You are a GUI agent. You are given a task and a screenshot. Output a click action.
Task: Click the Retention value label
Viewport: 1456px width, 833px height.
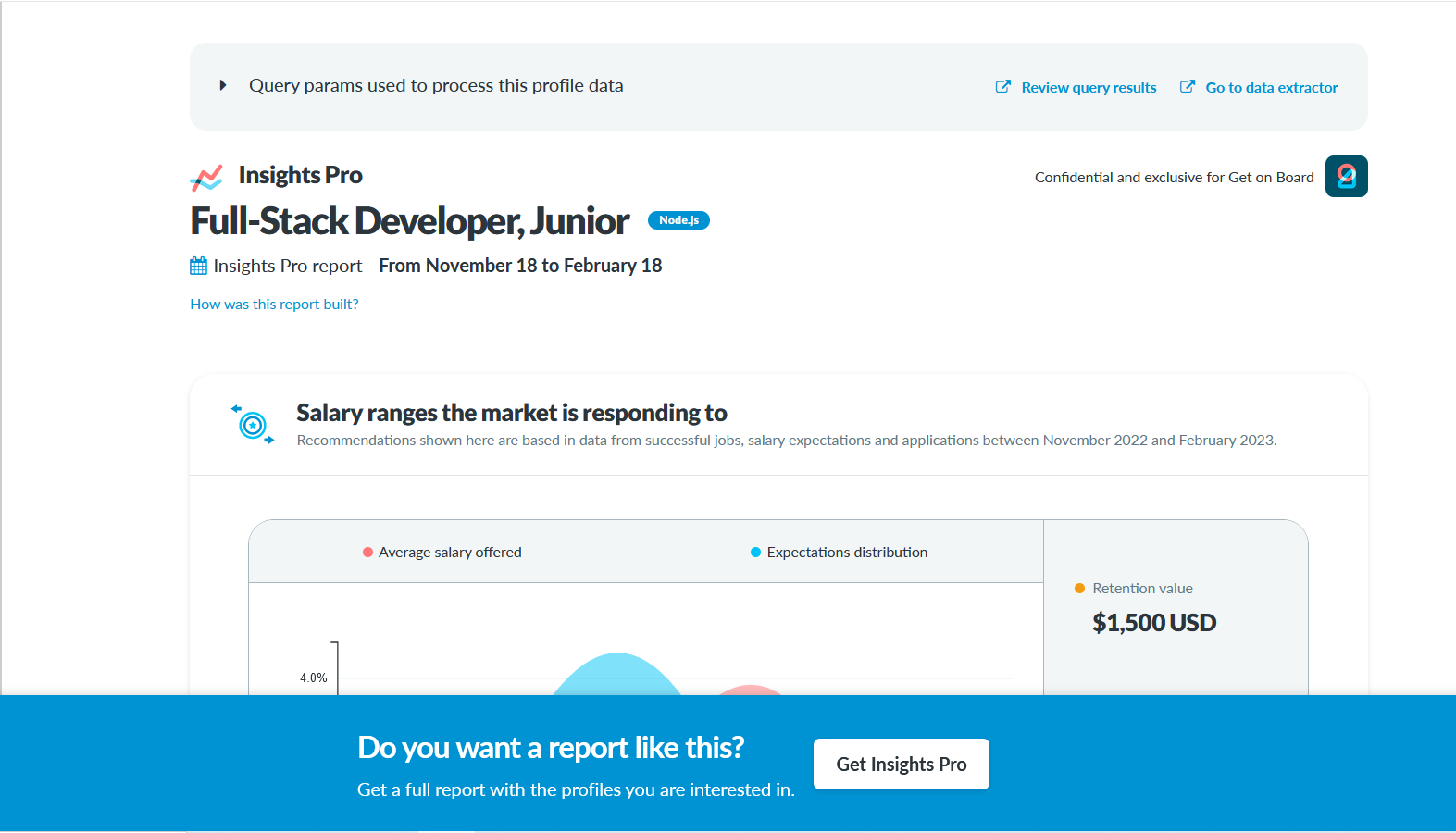tap(1143, 589)
